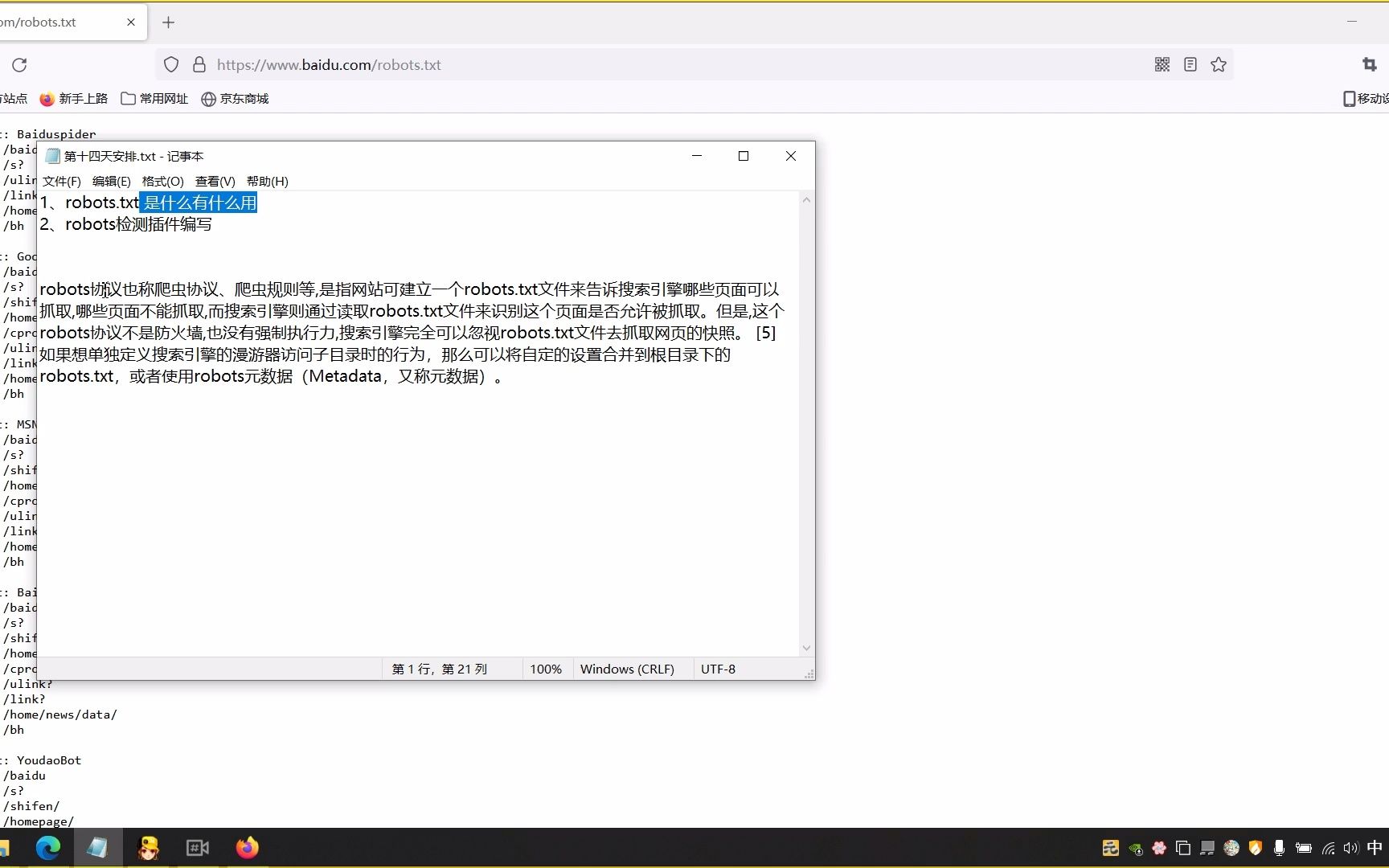Click the padlock icon for site security info

pyautogui.click(x=198, y=64)
